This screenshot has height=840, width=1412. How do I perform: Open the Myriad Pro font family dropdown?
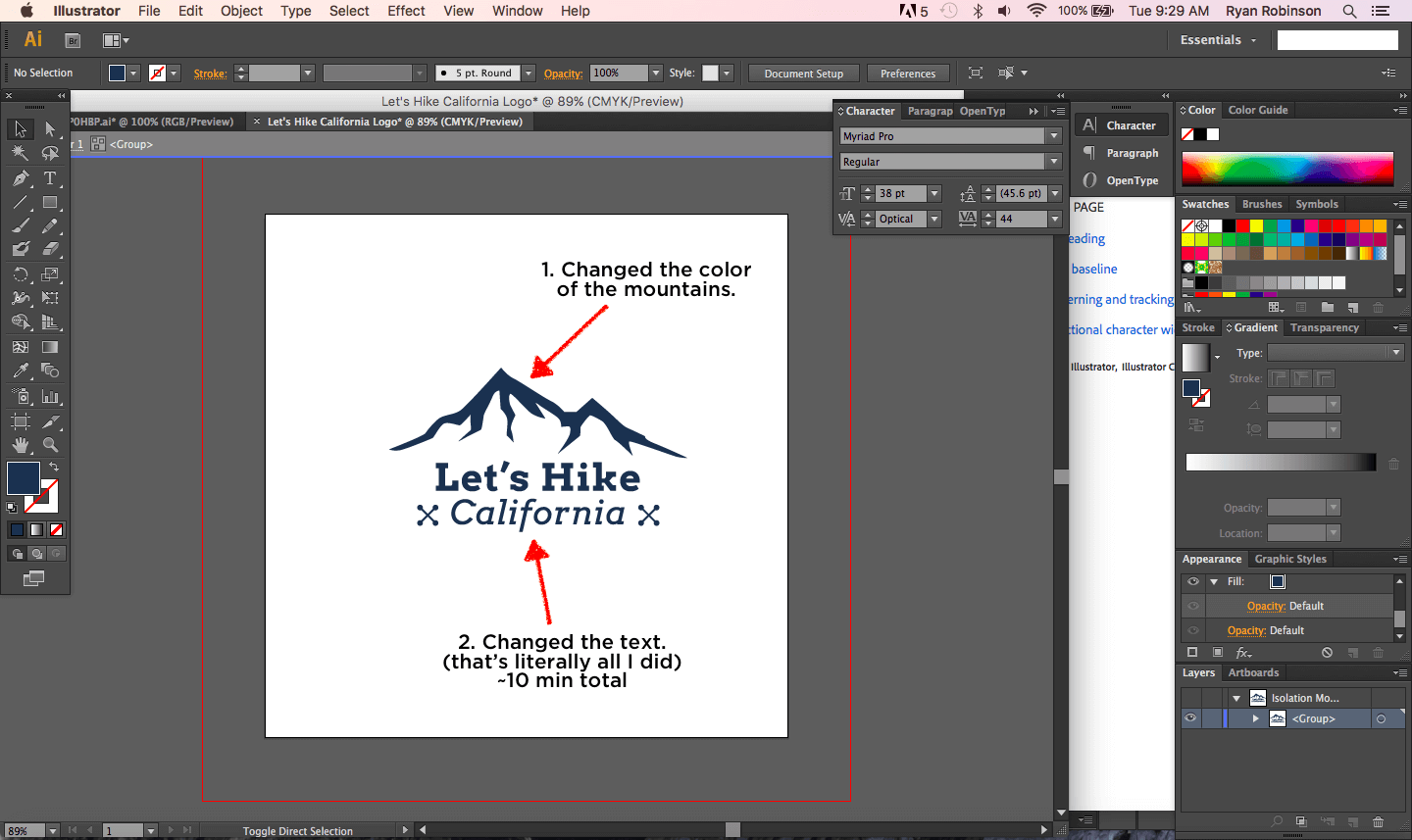point(1053,135)
